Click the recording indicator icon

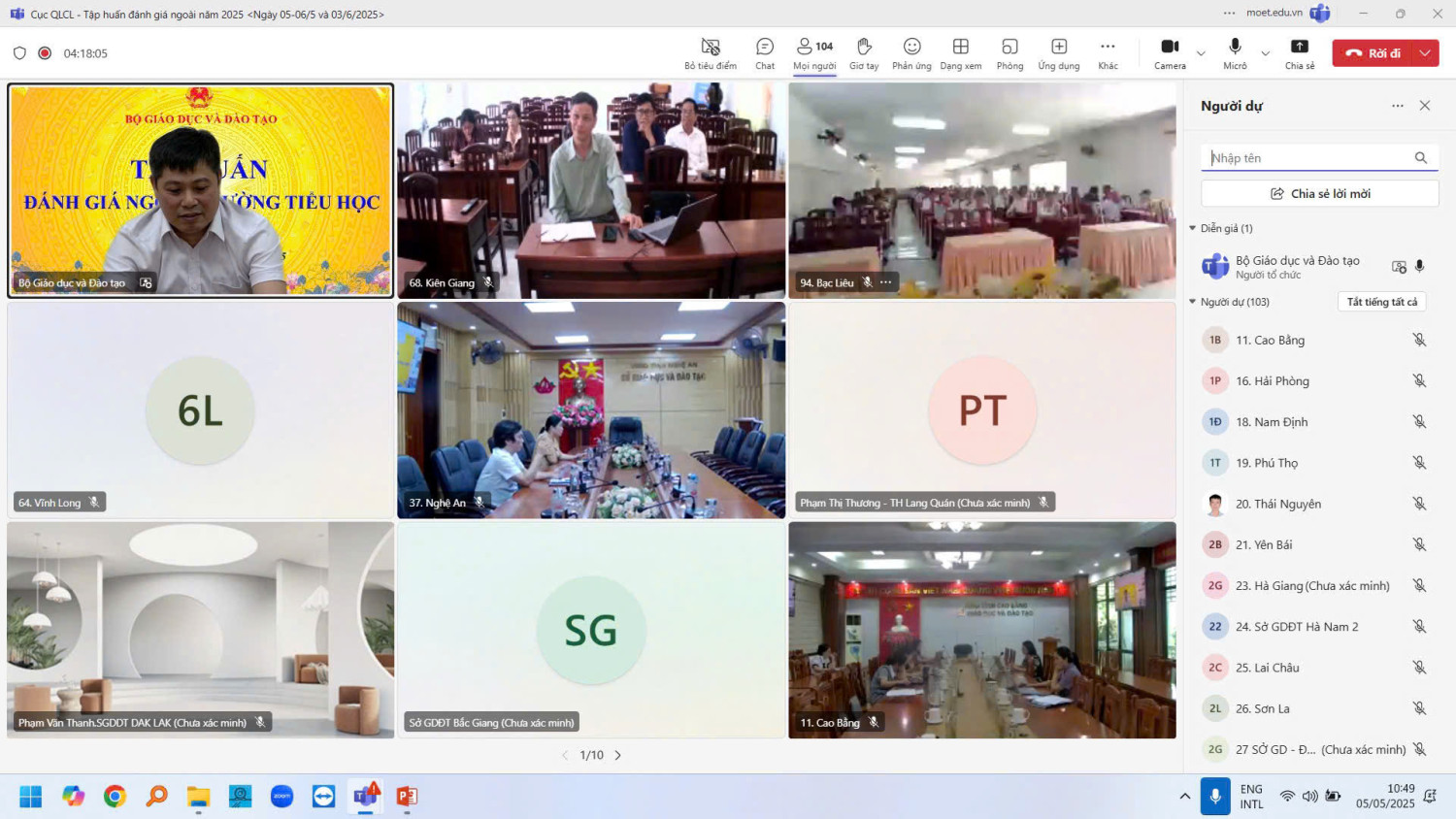(45, 53)
